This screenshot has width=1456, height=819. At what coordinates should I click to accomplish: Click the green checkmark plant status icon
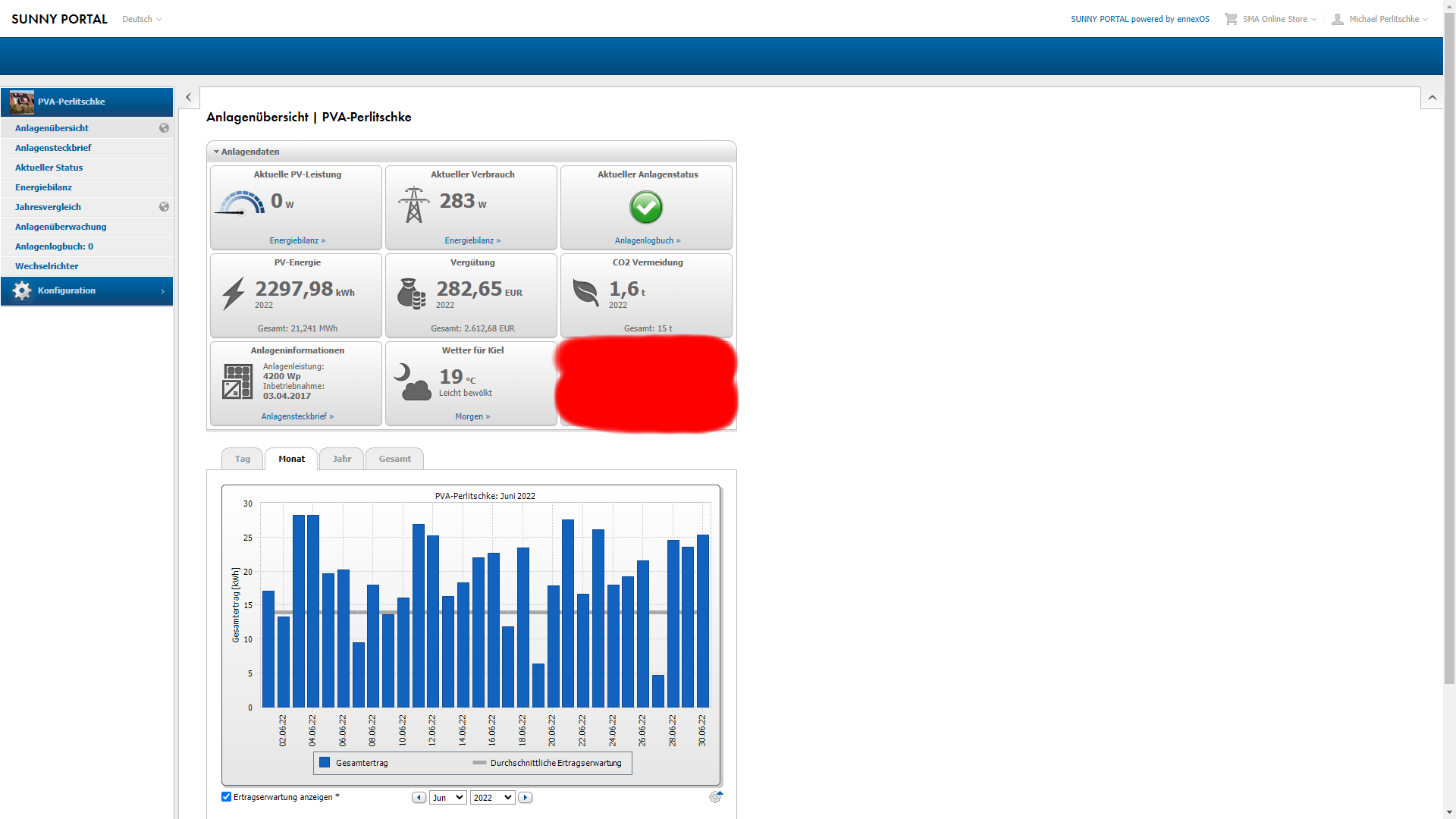[x=646, y=207]
